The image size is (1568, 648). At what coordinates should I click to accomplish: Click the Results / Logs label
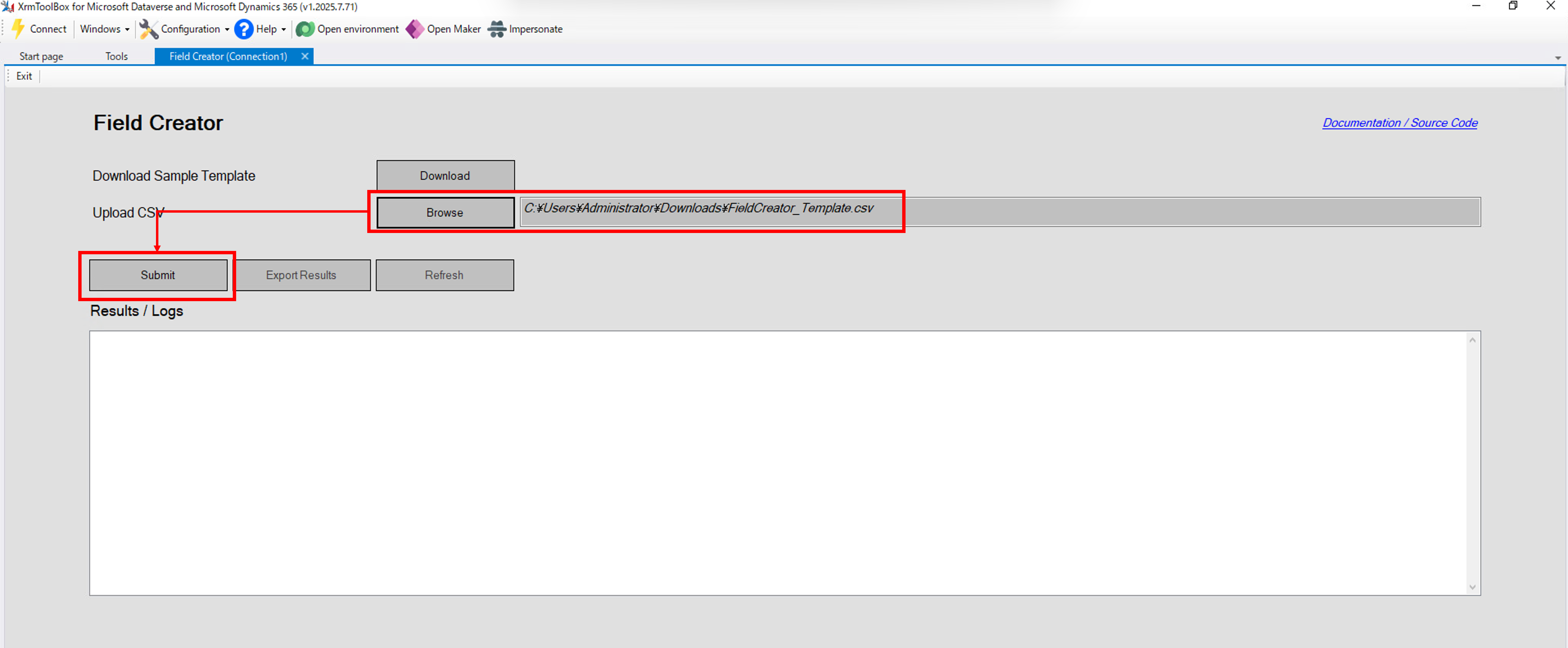(136, 311)
